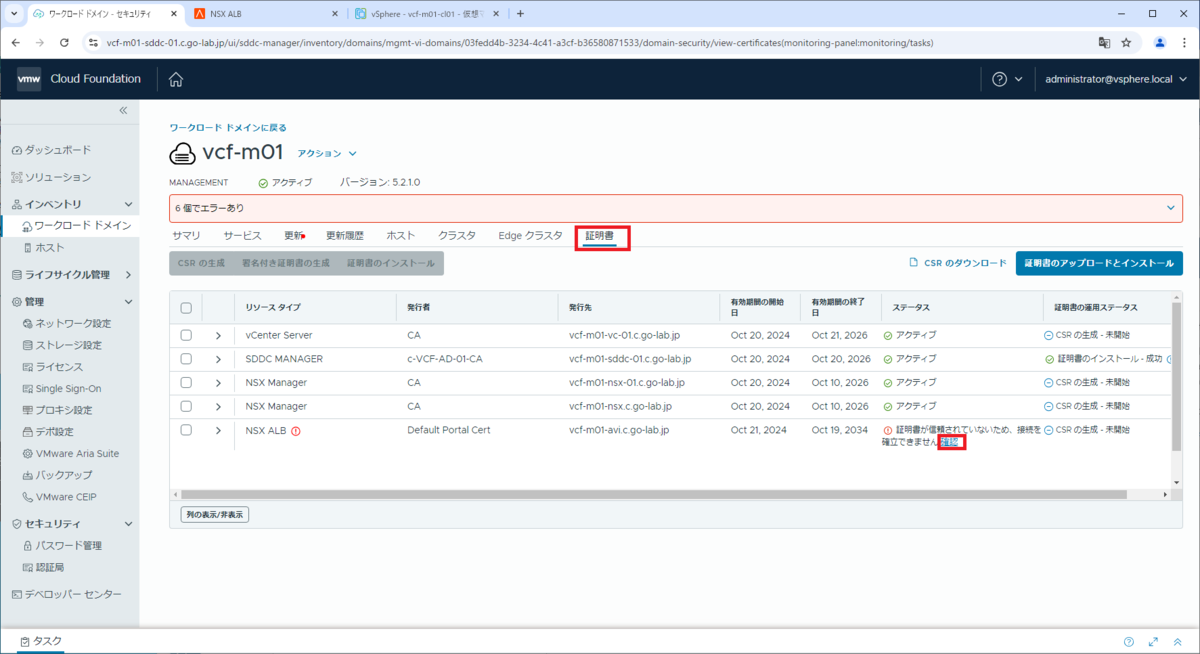Click the task panel help icon
1200x654 pixels.
[1129, 642]
